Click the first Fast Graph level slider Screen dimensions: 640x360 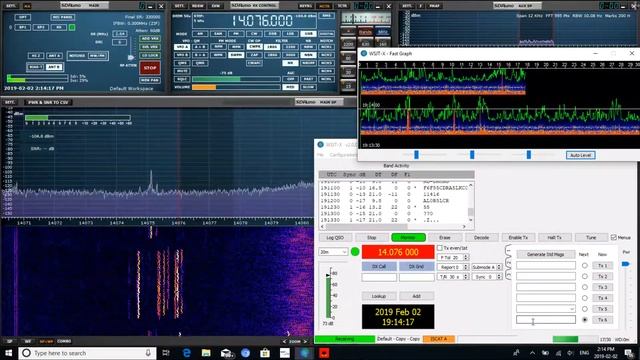[x=416, y=155]
